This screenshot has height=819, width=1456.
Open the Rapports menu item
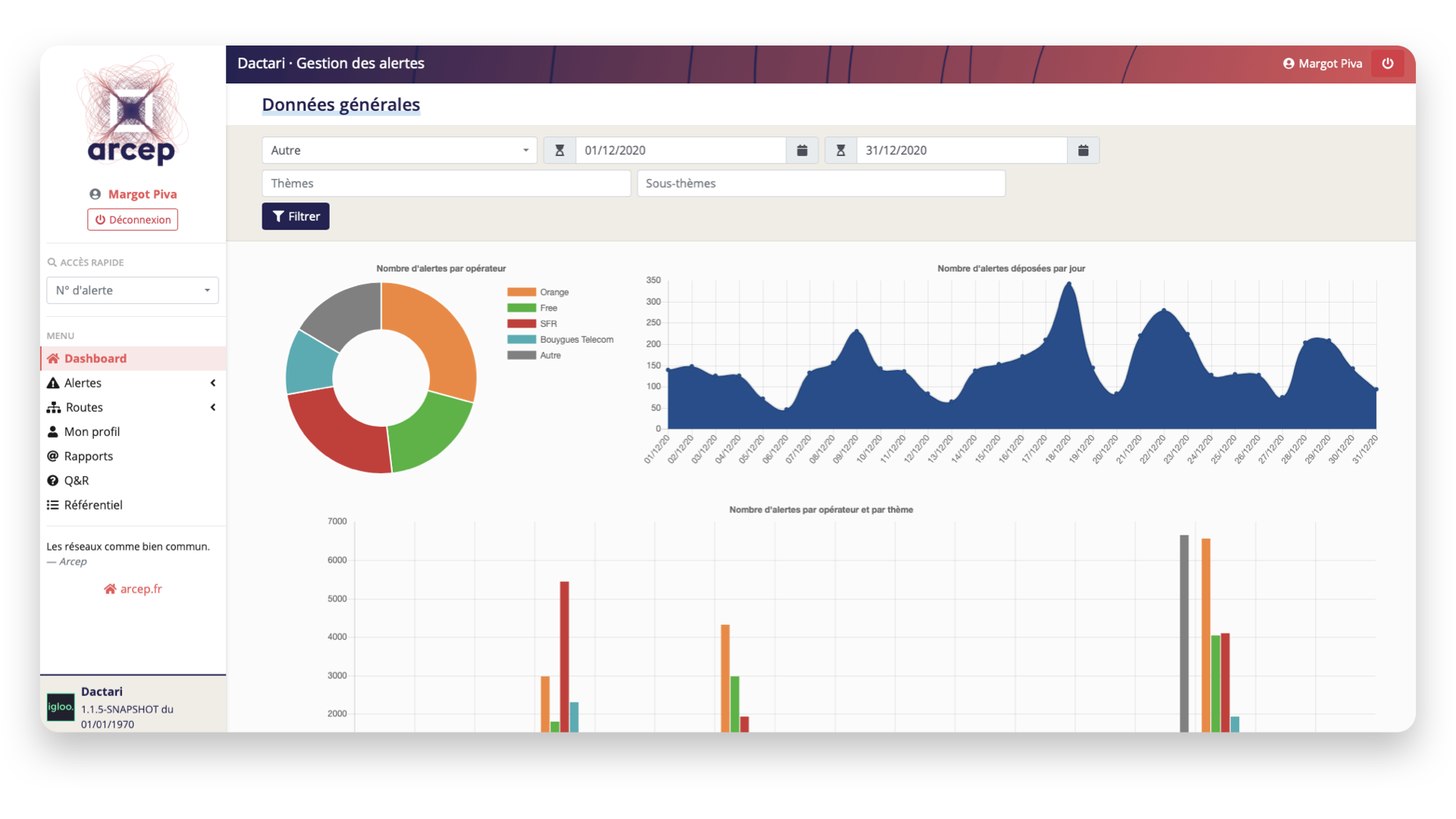88,456
